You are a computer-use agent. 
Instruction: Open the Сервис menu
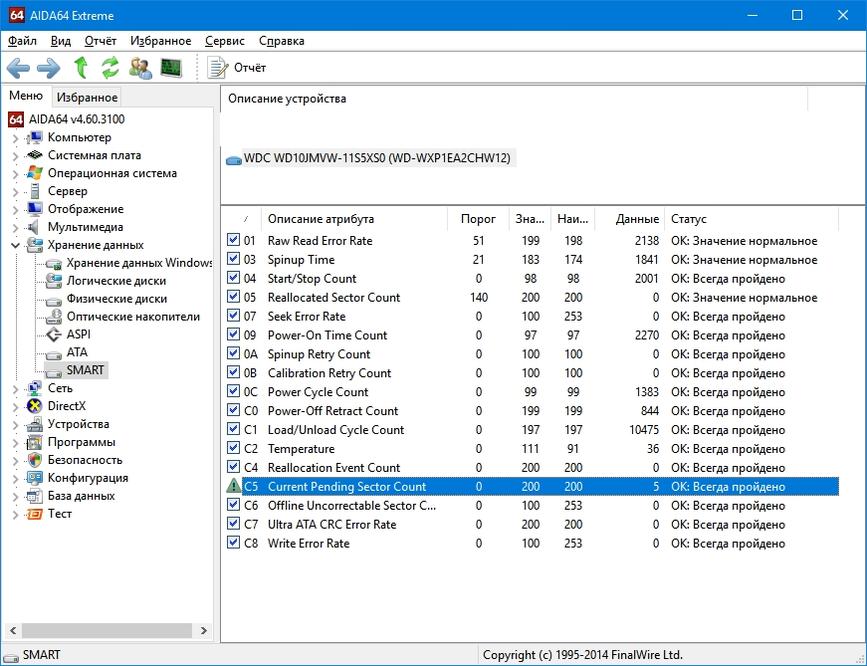(x=225, y=41)
